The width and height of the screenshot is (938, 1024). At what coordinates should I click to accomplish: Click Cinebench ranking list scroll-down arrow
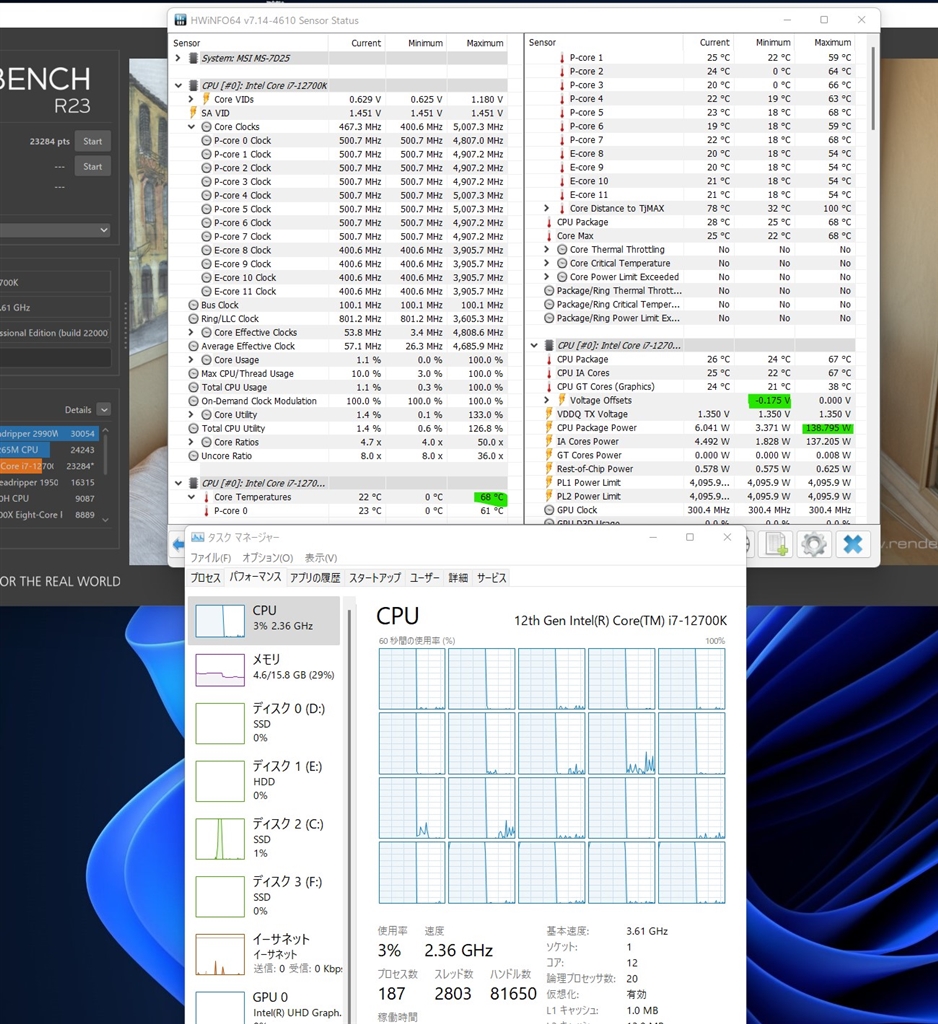106,520
